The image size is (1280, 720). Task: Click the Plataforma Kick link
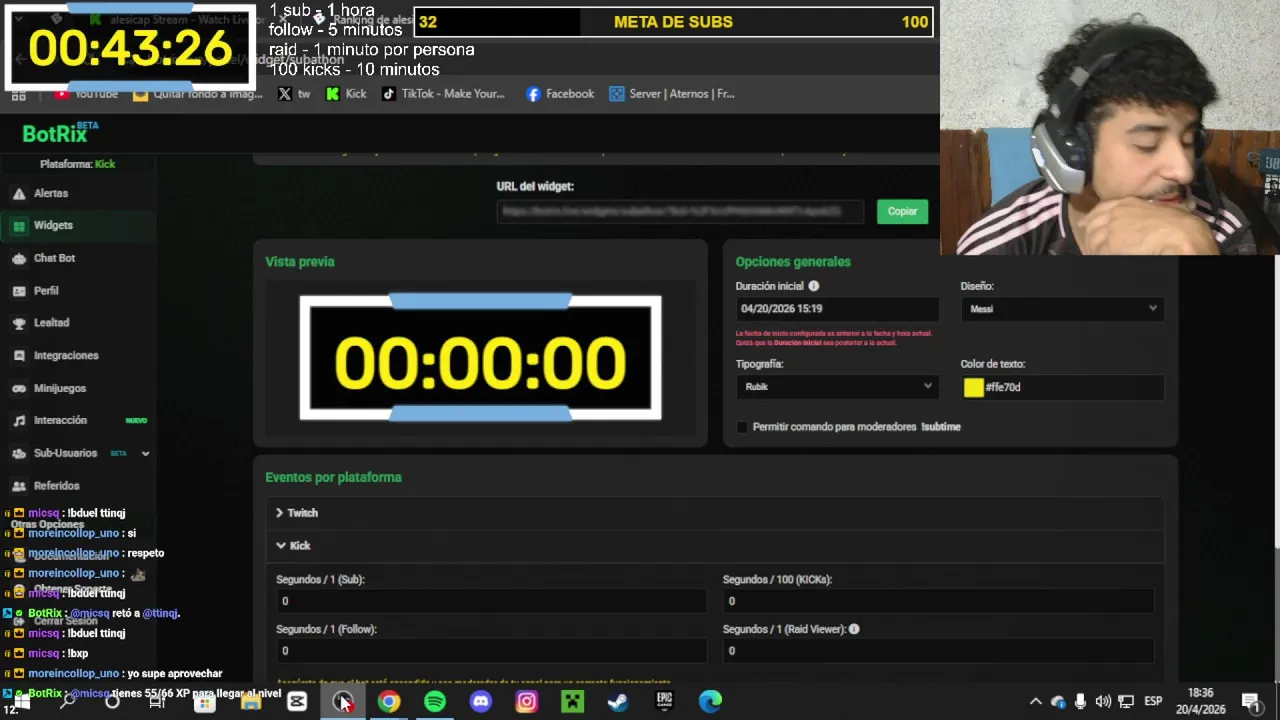[x=105, y=164]
